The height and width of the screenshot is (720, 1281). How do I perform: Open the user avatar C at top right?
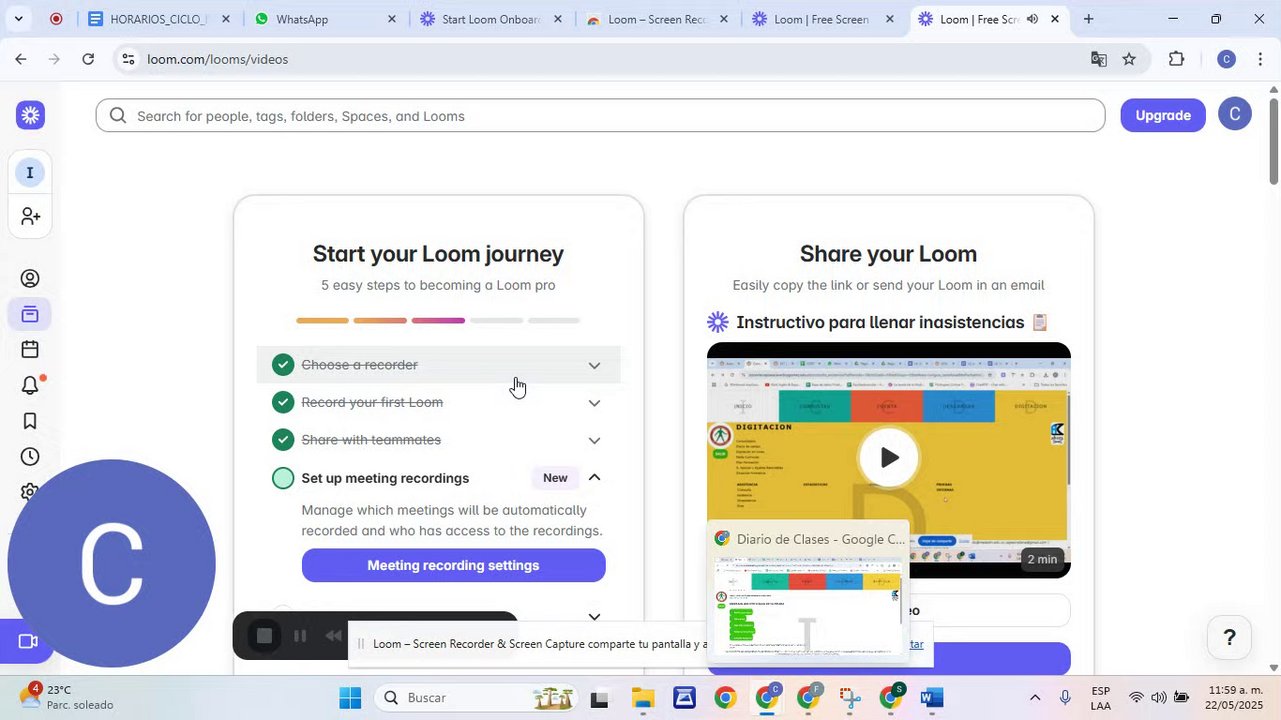coord(1235,115)
